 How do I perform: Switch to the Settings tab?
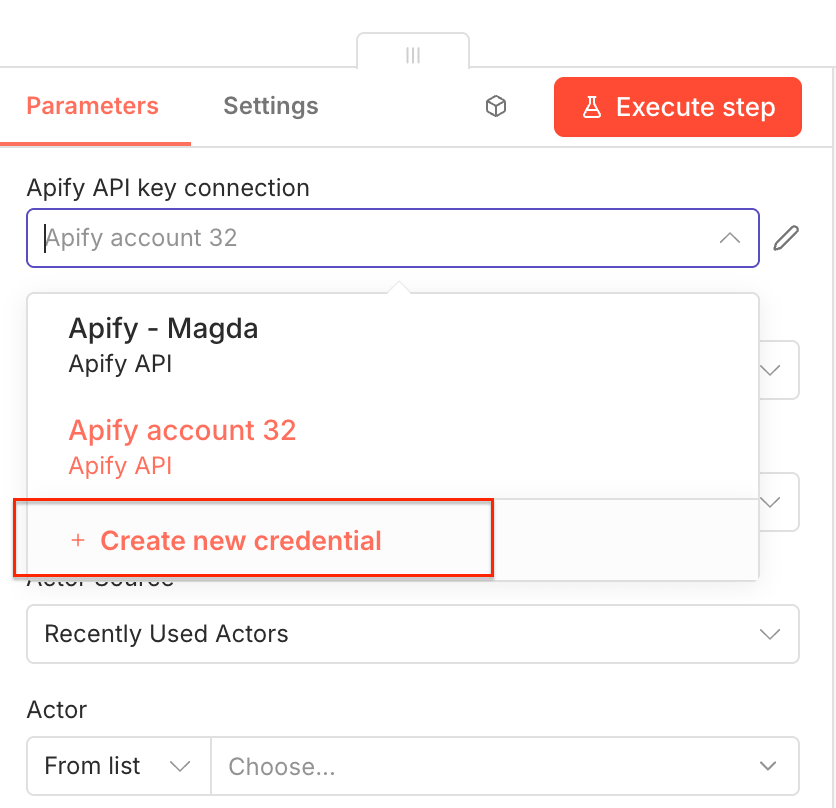(x=270, y=106)
